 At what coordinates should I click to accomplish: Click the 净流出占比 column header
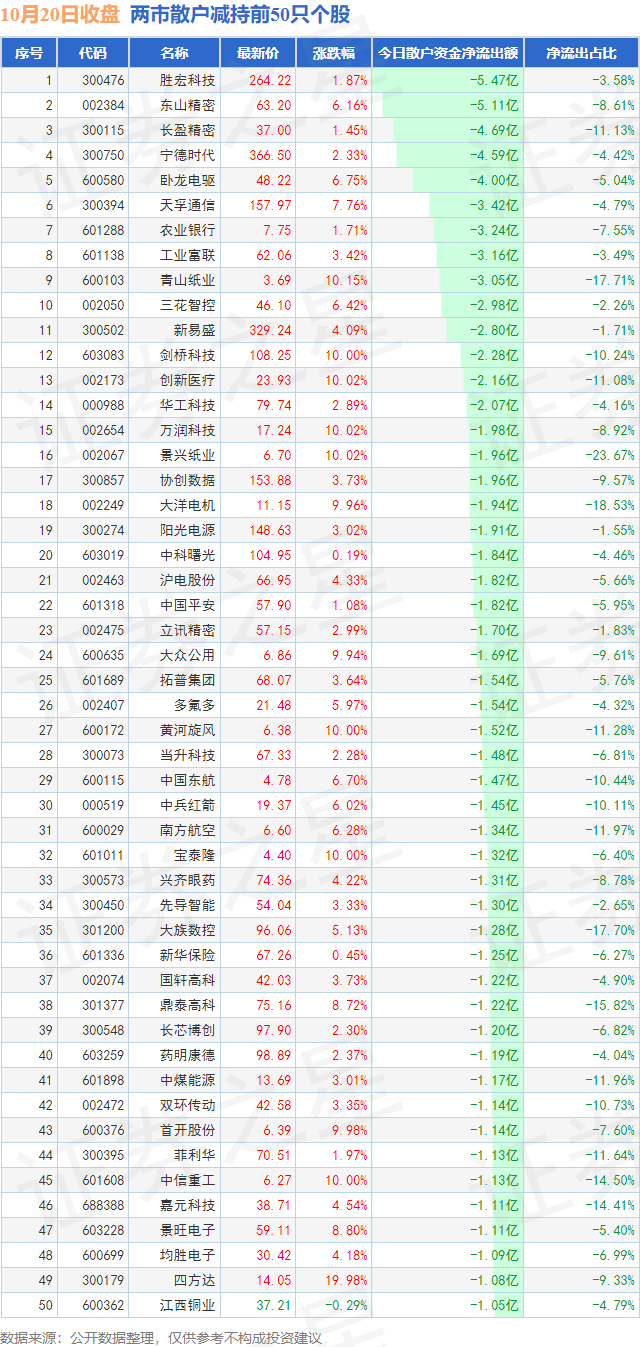[582, 53]
